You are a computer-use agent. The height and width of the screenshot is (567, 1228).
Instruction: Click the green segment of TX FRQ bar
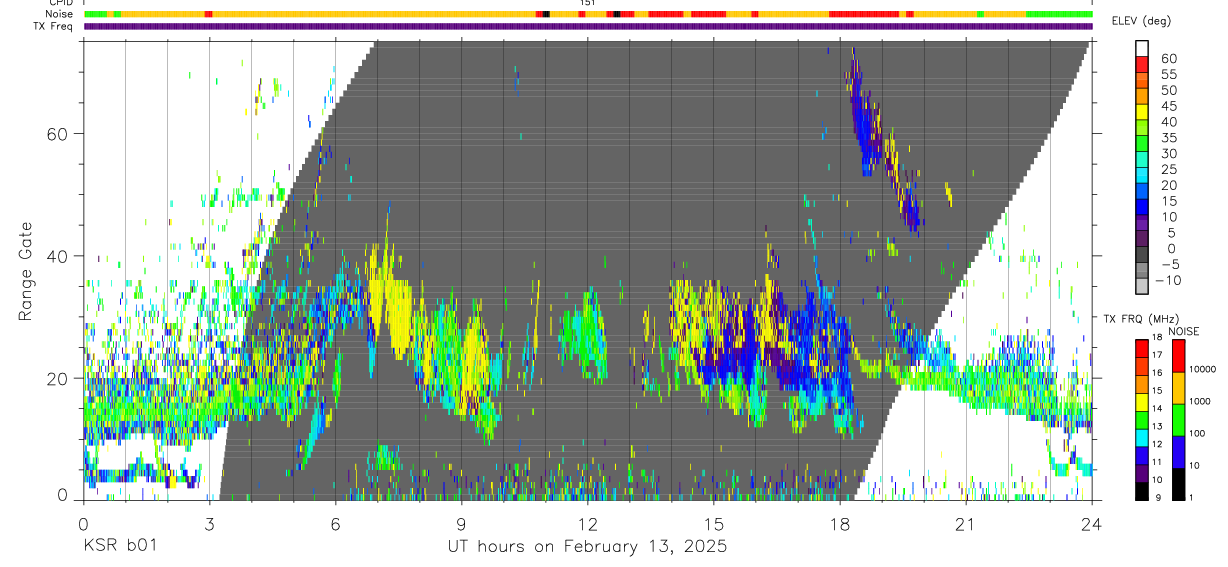click(x=1142, y=419)
